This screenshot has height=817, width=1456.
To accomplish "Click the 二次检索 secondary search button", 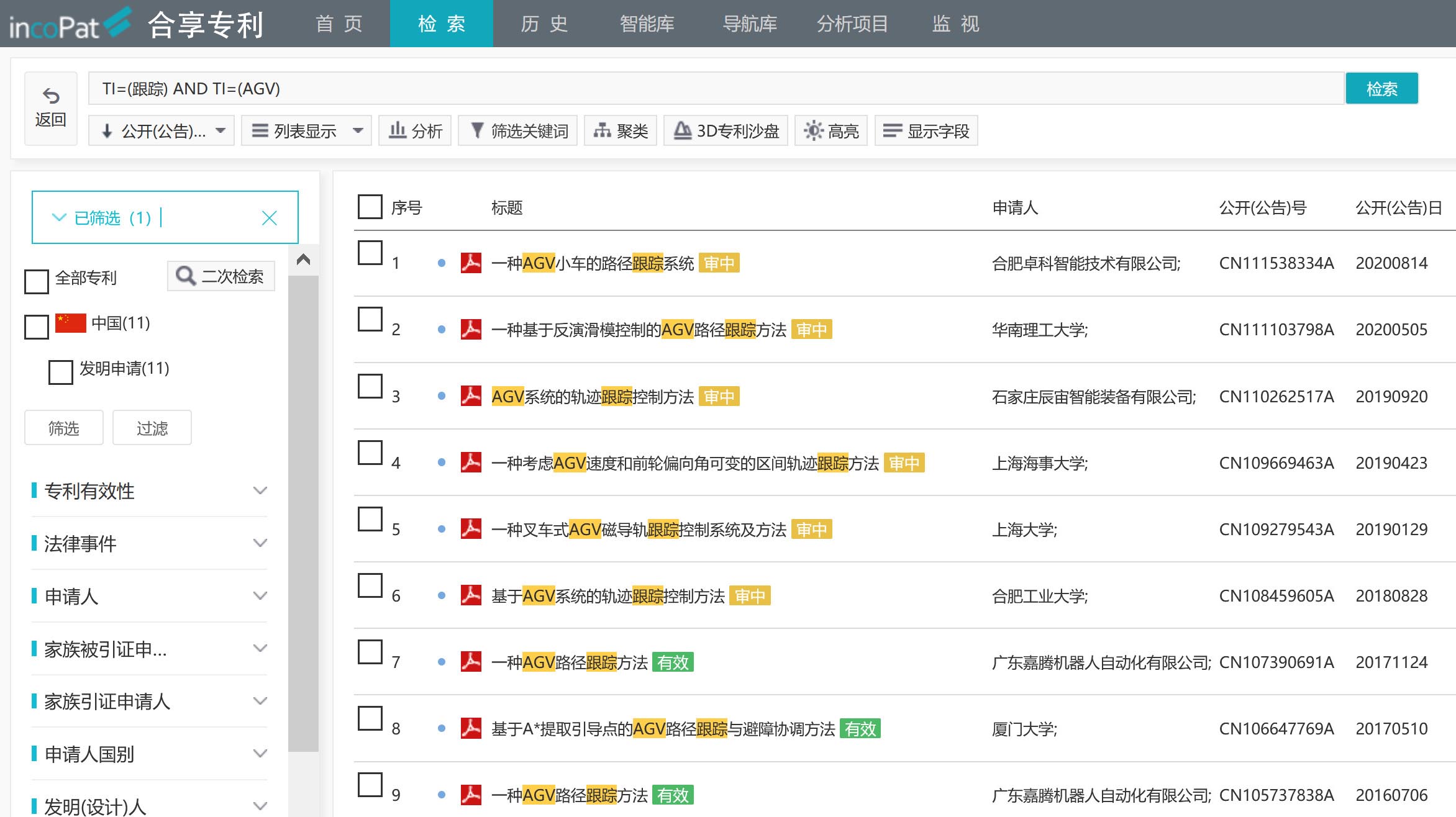I will point(221,276).
